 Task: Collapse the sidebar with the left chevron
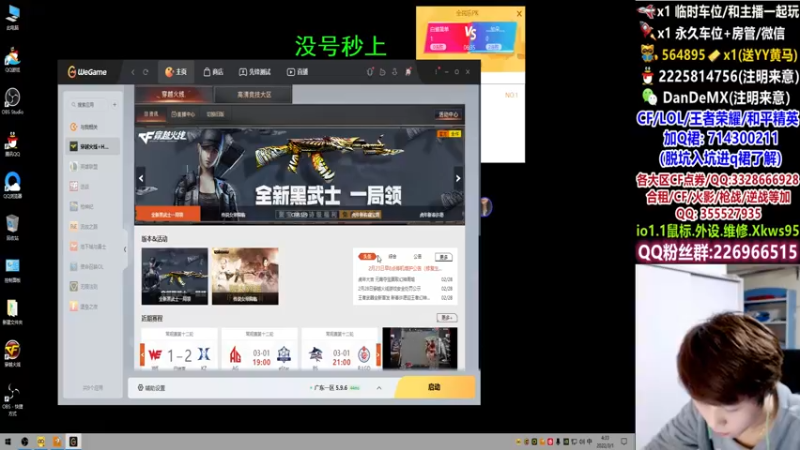(x=125, y=249)
